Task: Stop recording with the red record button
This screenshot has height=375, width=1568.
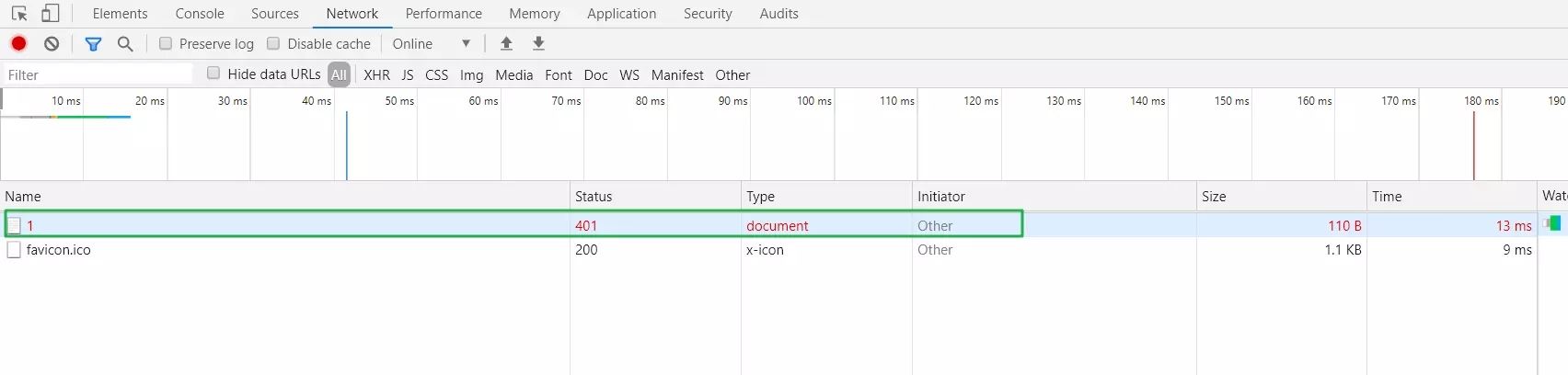Action: (18, 43)
